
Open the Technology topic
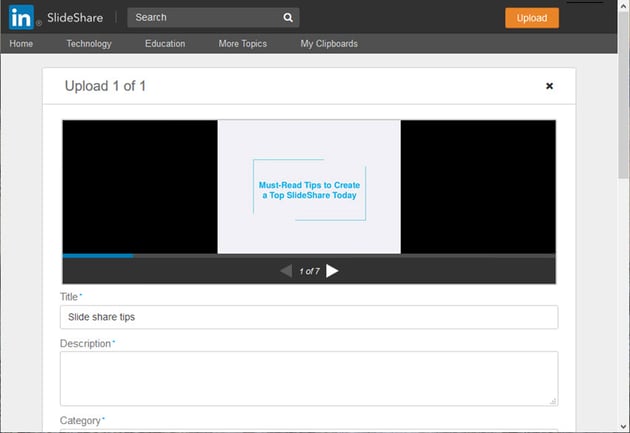(x=89, y=43)
